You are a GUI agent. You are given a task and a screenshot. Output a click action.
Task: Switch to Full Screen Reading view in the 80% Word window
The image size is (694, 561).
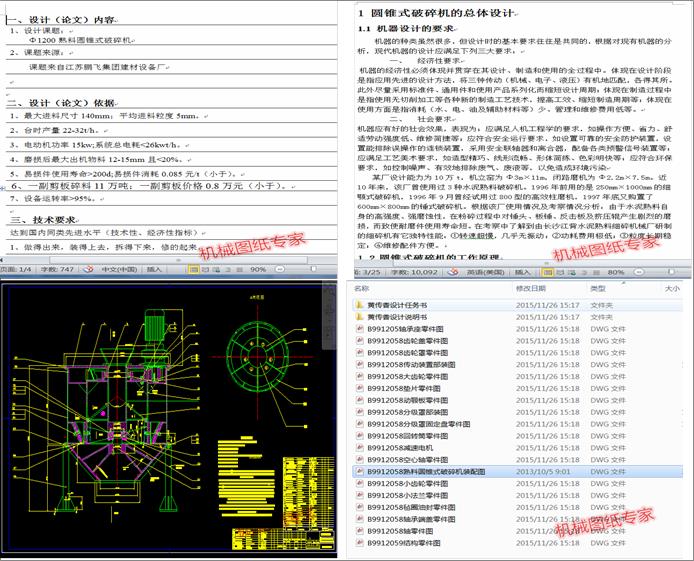click(x=560, y=272)
